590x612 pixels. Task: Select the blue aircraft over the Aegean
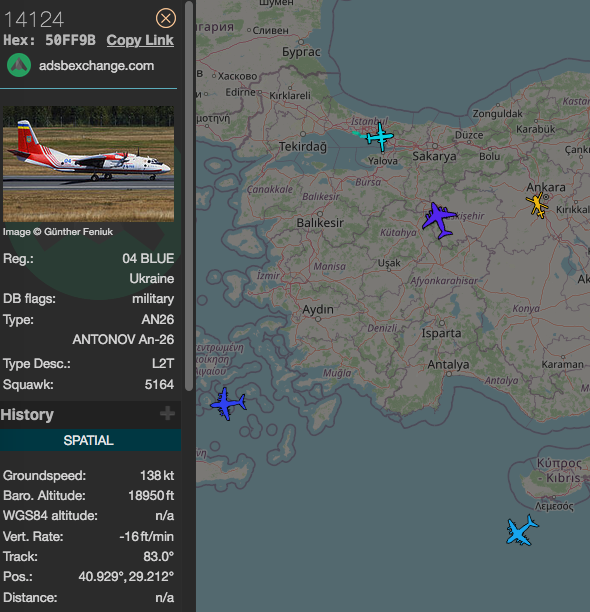228,404
